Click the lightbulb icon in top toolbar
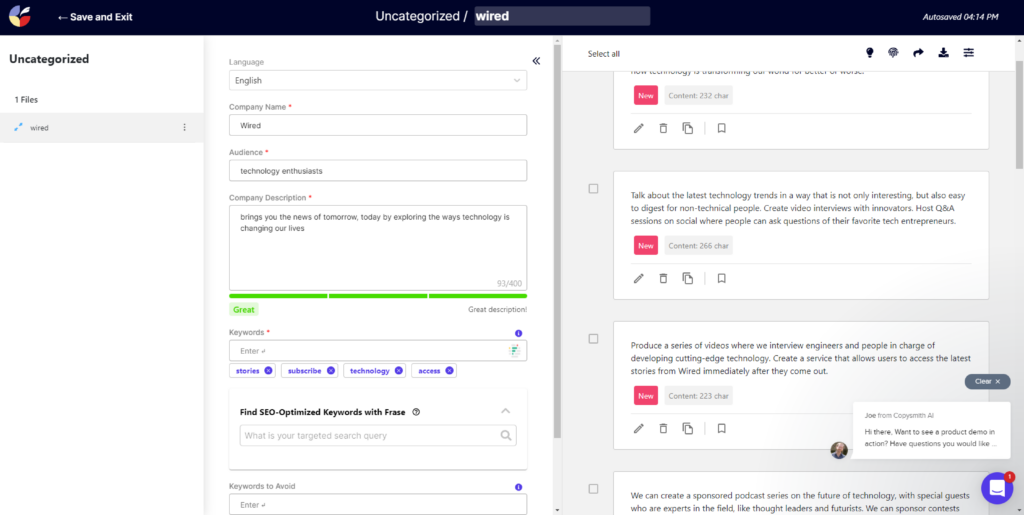The image size is (1024, 515). [869, 53]
